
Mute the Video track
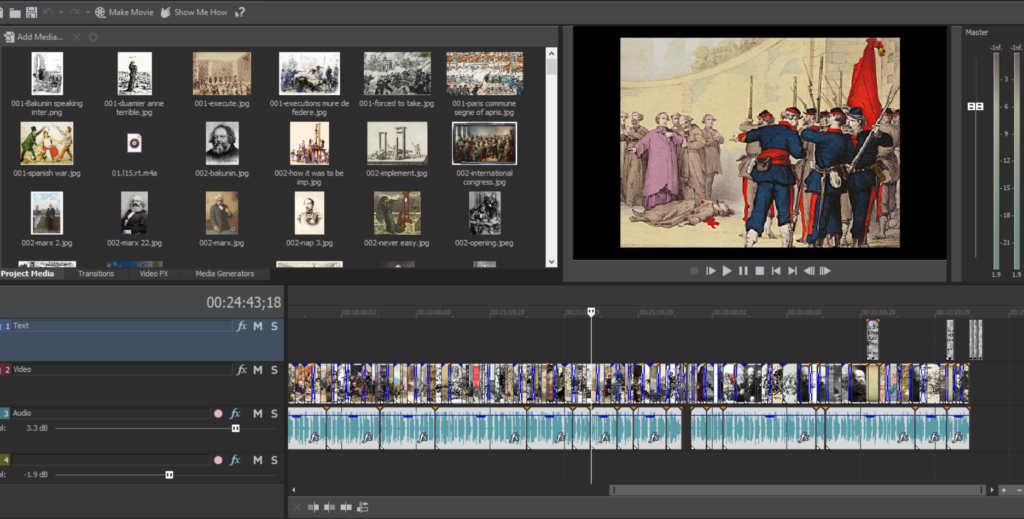pyautogui.click(x=258, y=370)
